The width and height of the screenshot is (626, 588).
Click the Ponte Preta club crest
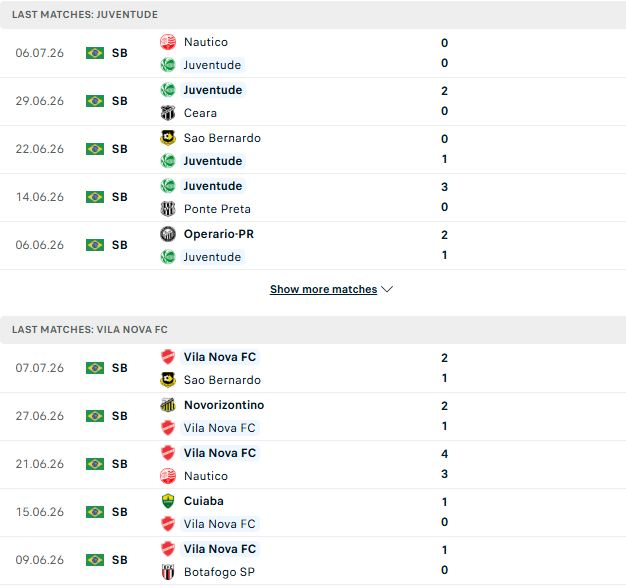click(x=168, y=209)
